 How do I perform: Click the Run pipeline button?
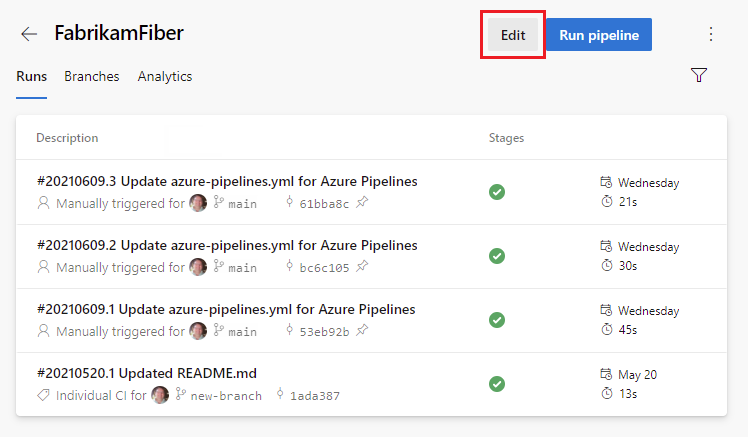(599, 35)
